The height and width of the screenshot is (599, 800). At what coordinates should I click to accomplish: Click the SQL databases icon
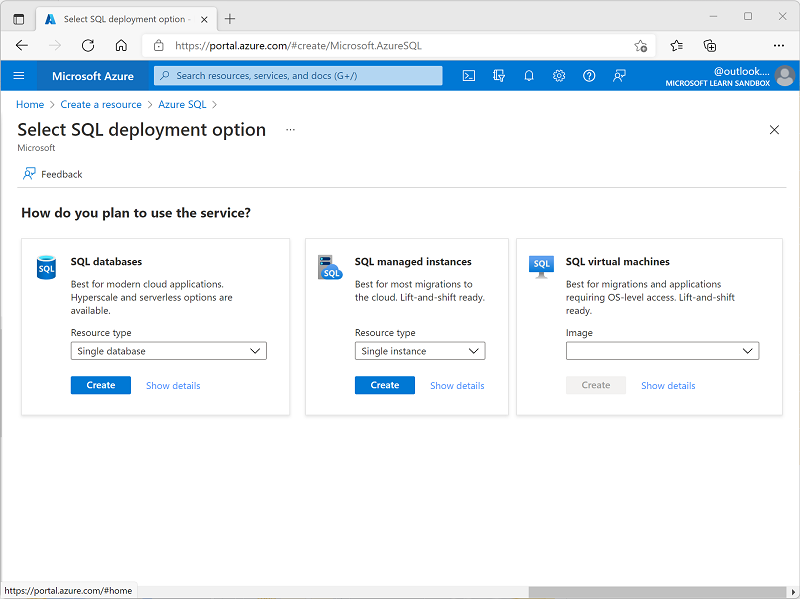pyautogui.click(x=46, y=268)
